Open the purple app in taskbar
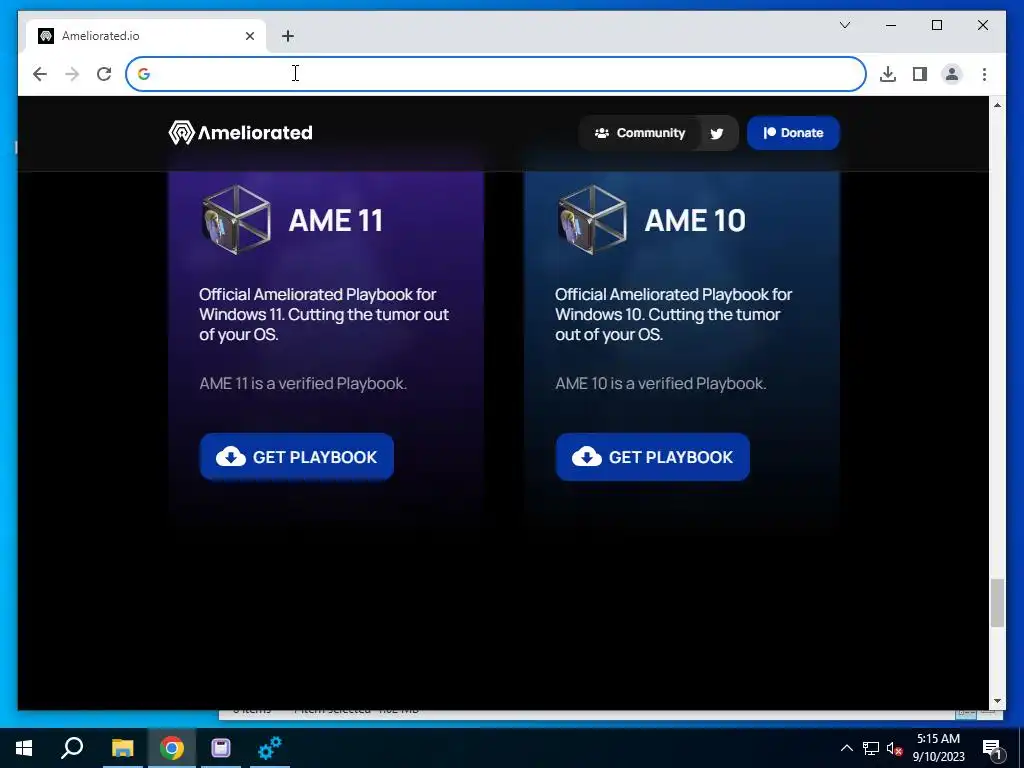The image size is (1024, 768). (x=221, y=748)
